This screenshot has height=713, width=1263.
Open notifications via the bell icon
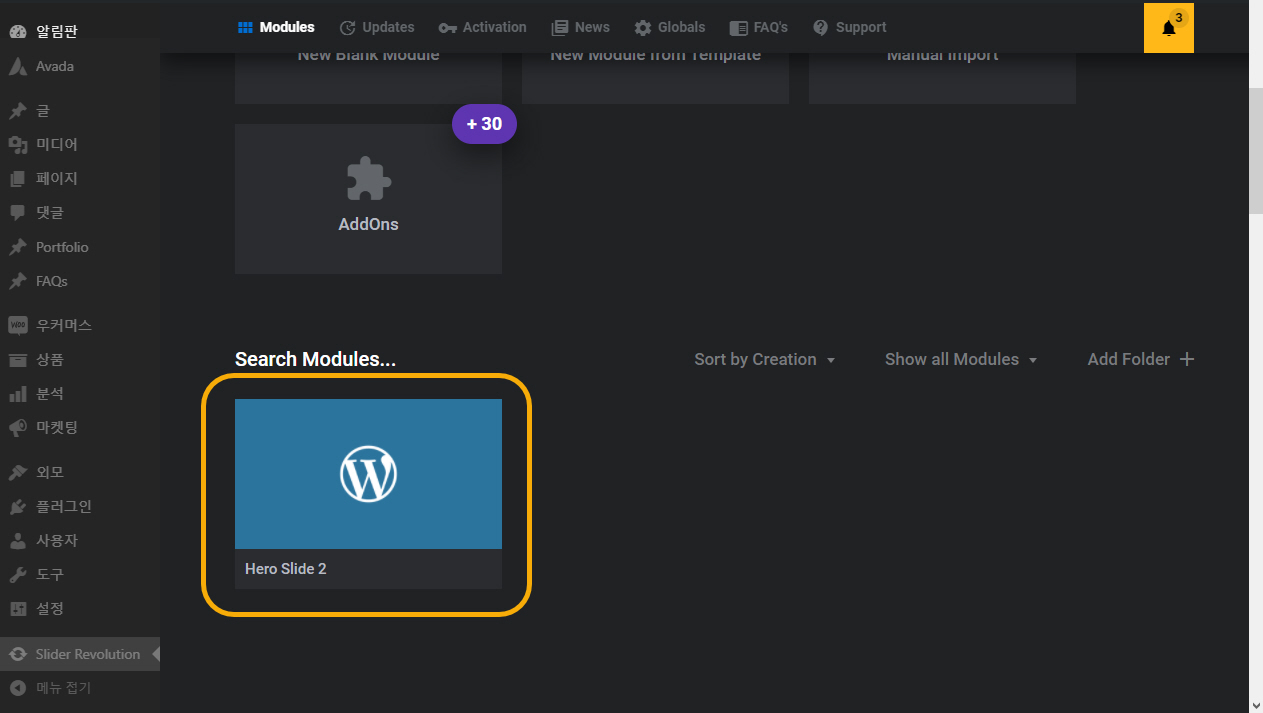[1169, 28]
